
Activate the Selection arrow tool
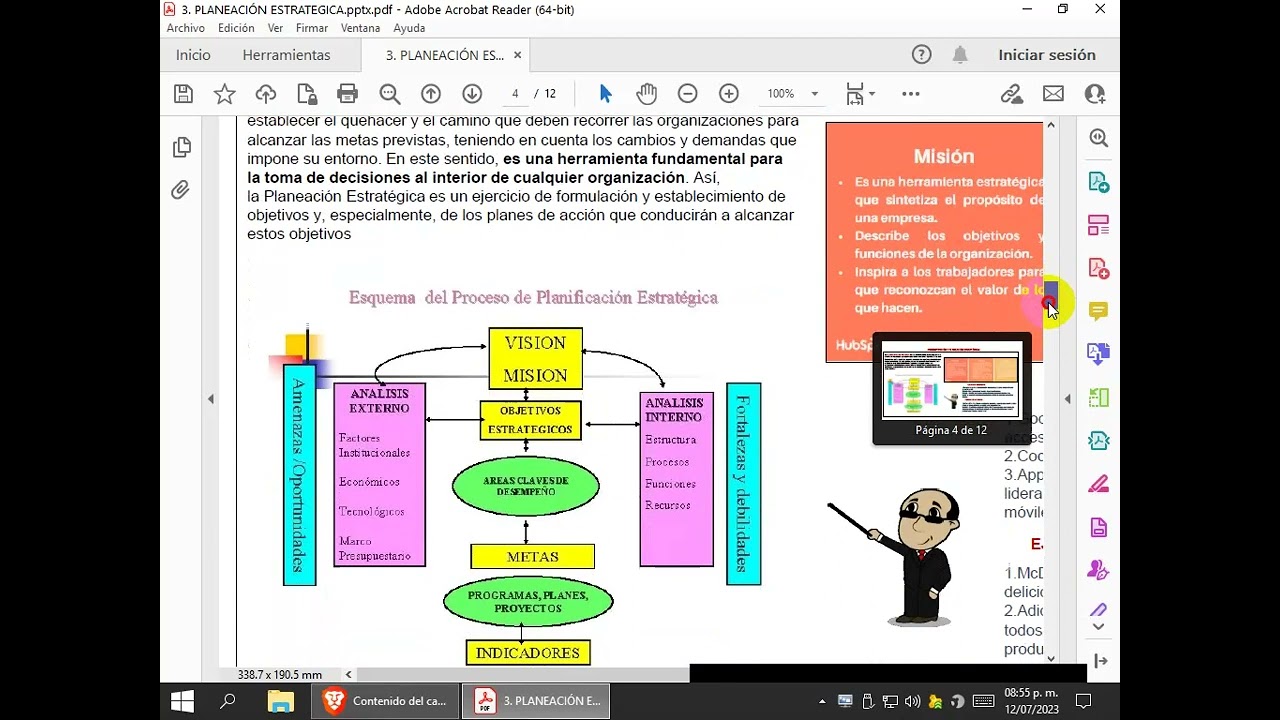[605, 94]
